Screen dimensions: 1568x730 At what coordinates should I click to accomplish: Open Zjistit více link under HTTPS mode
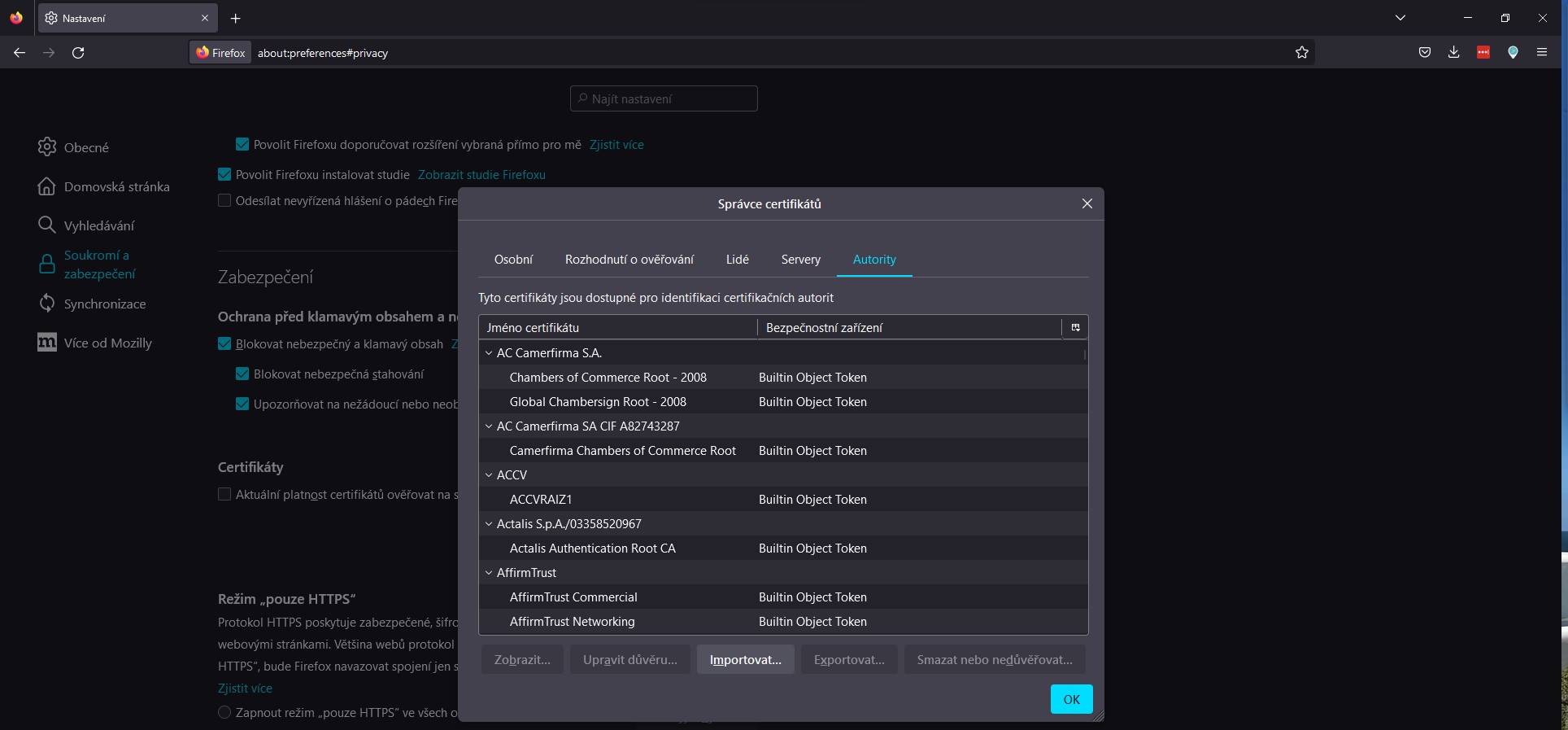pyautogui.click(x=245, y=688)
